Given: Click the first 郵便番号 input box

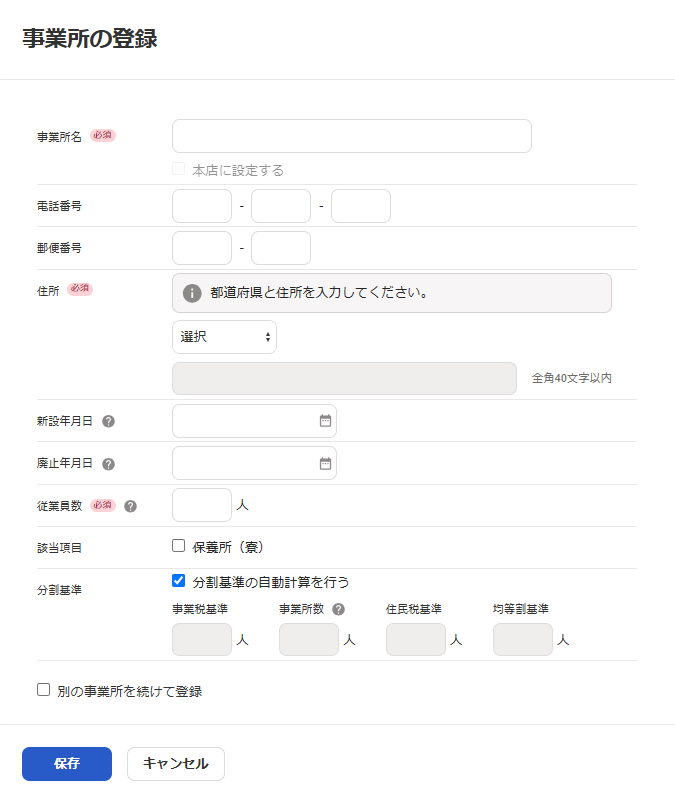Looking at the screenshot, I should pyautogui.click(x=202, y=248).
